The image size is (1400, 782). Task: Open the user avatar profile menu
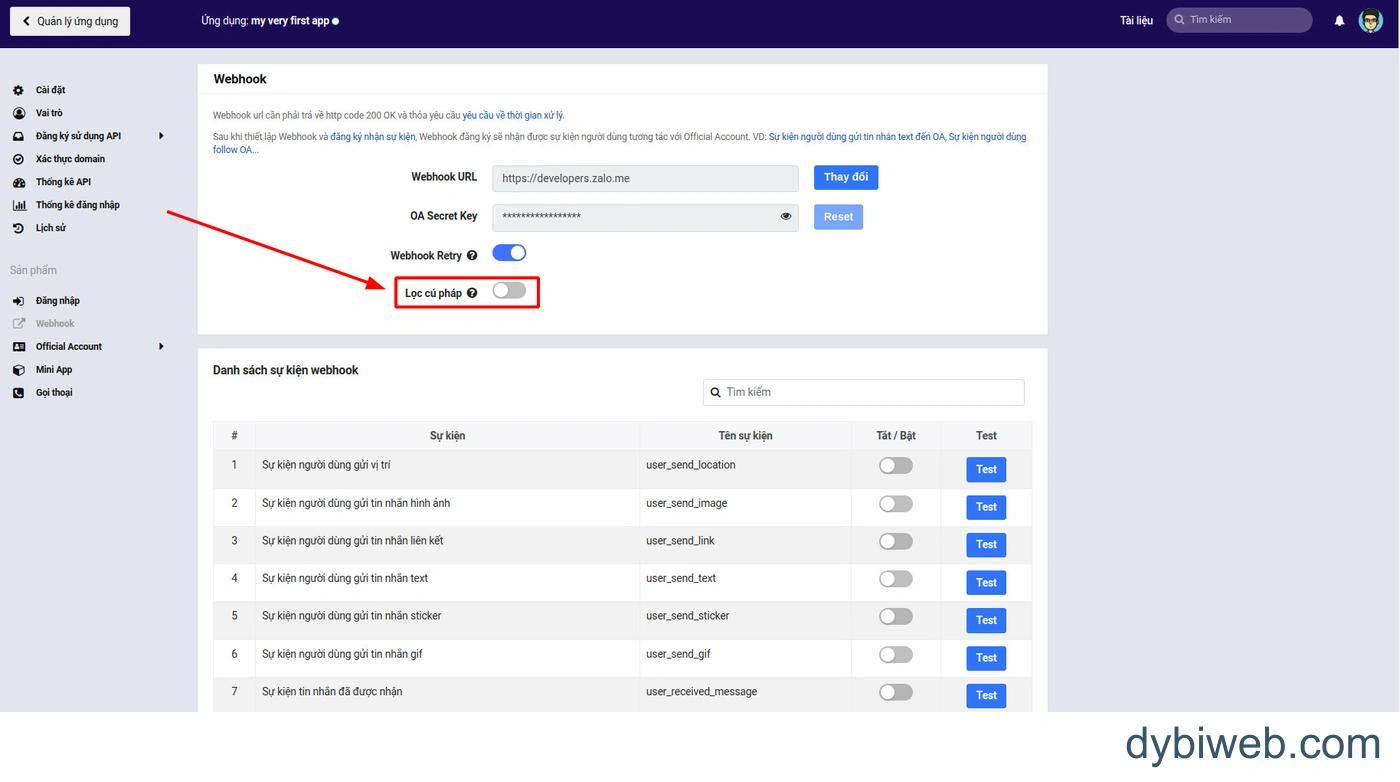coord(1370,20)
